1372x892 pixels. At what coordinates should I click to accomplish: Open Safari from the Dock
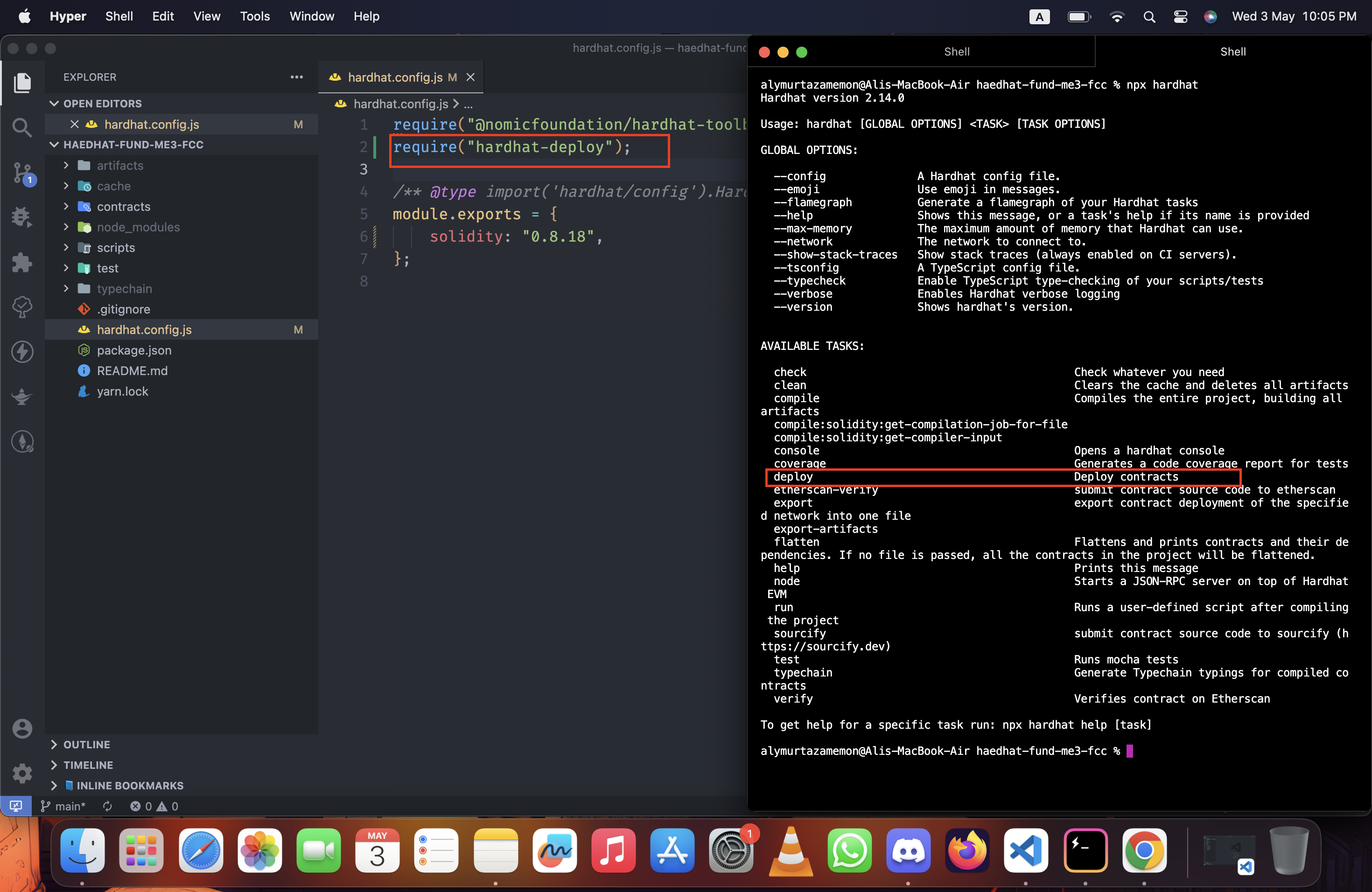pyautogui.click(x=201, y=850)
